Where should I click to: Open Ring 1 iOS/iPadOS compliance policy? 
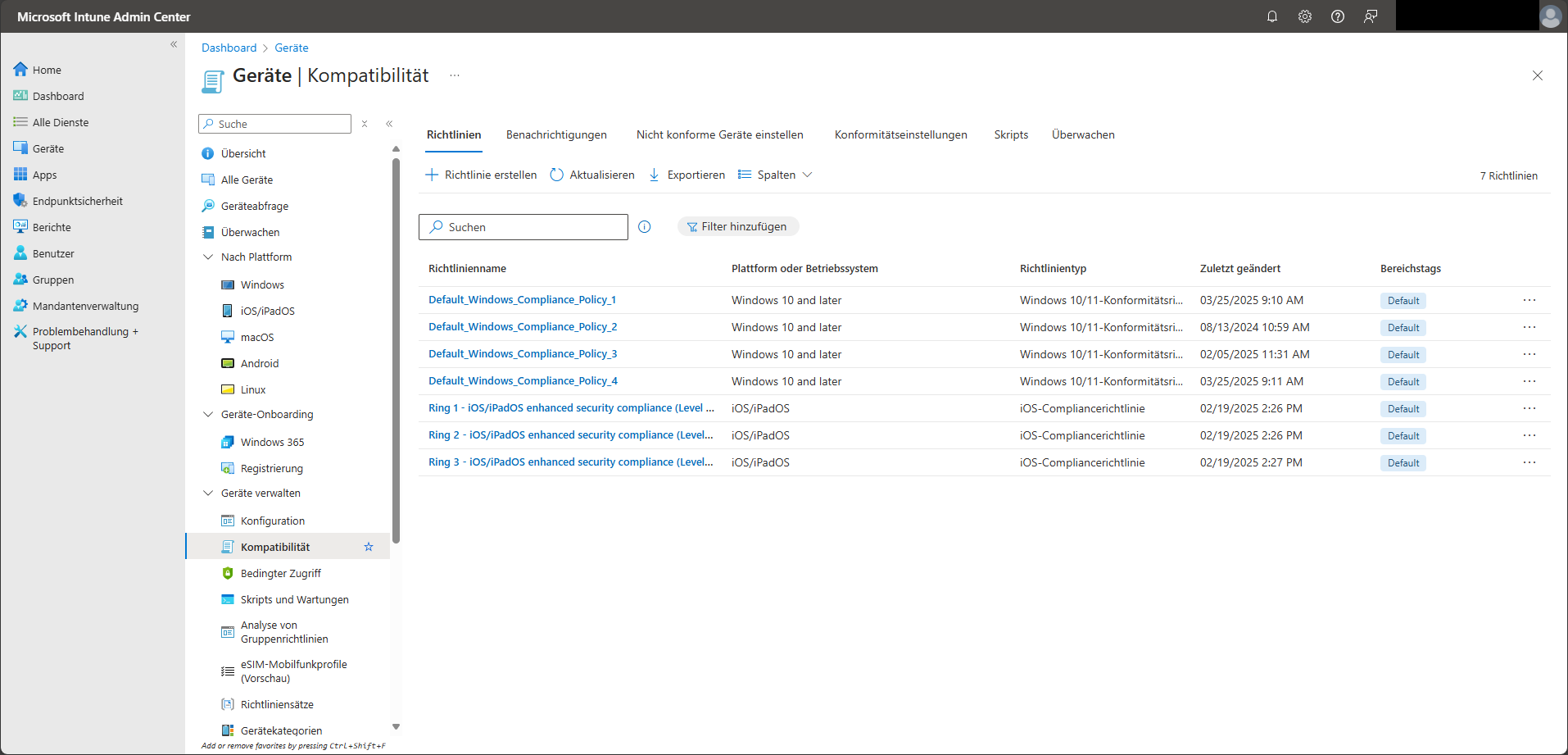tap(571, 408)
